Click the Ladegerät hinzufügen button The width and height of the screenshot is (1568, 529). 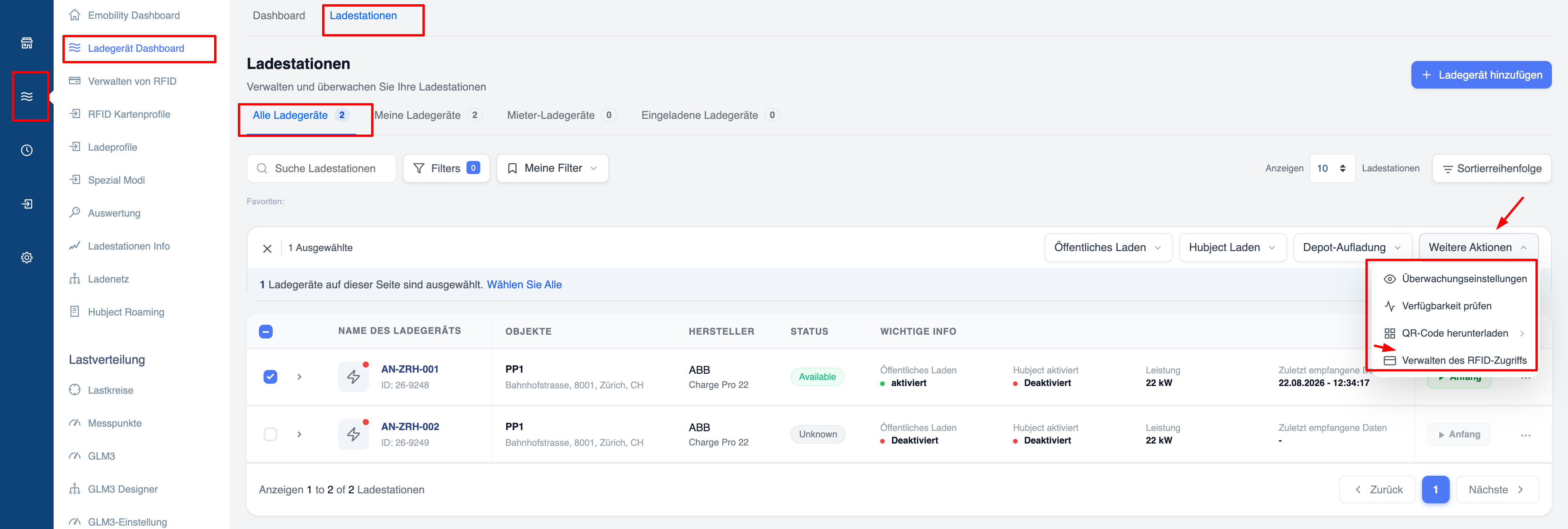pyautogui.click(x=1481, y=75)
